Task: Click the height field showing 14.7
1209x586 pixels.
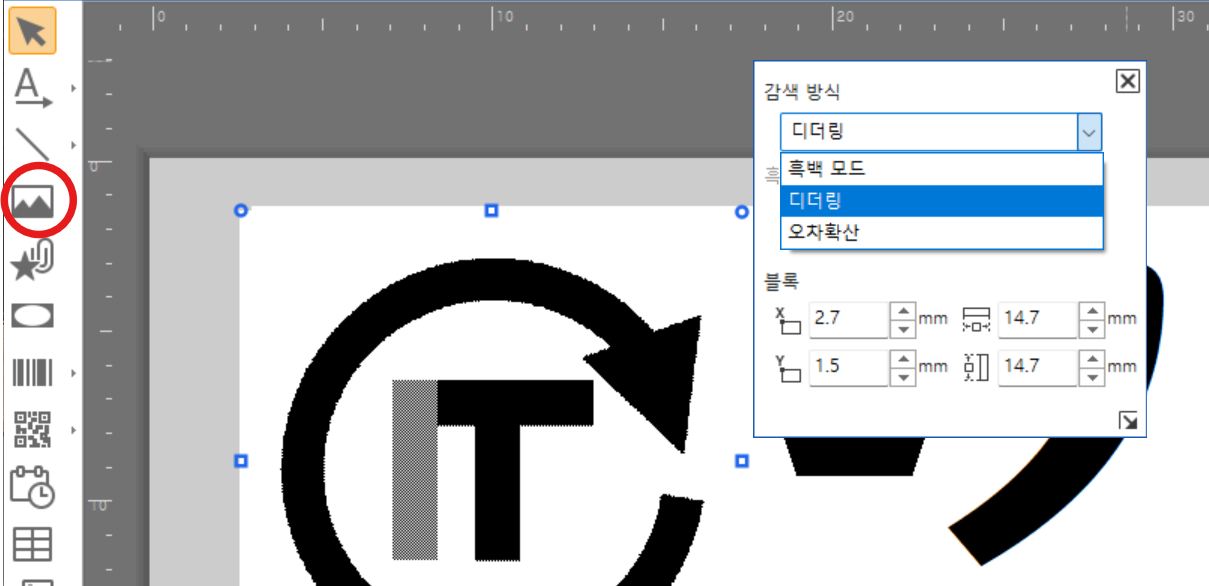Action: coord(1037,366)
